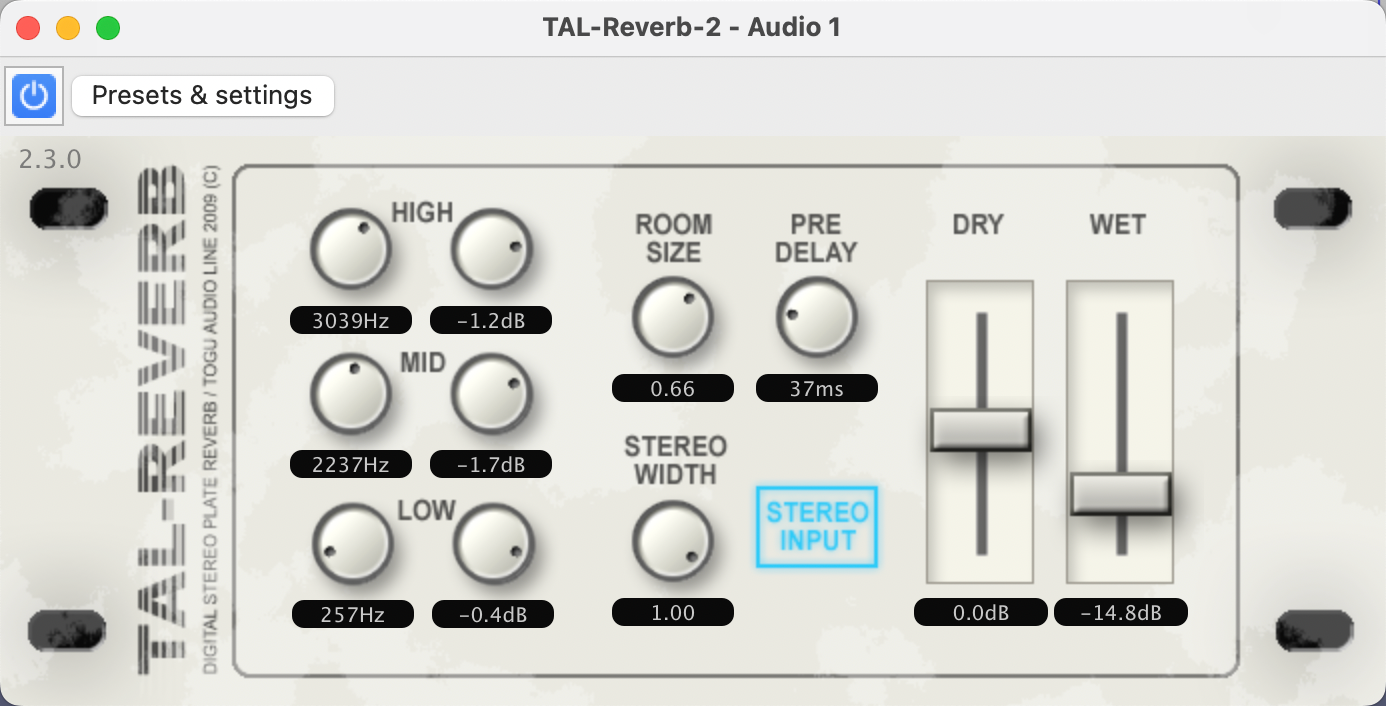Close the TAL-Reverb-2 window
This screenshot has width=1386, height=706.
(x=28, y=28)
